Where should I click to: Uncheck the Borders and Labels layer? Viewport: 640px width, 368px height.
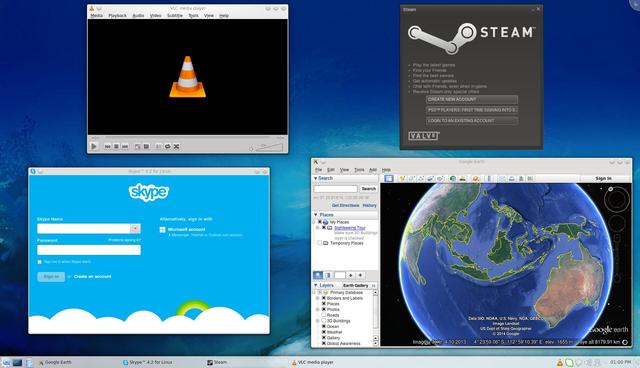tap(324, 298)
